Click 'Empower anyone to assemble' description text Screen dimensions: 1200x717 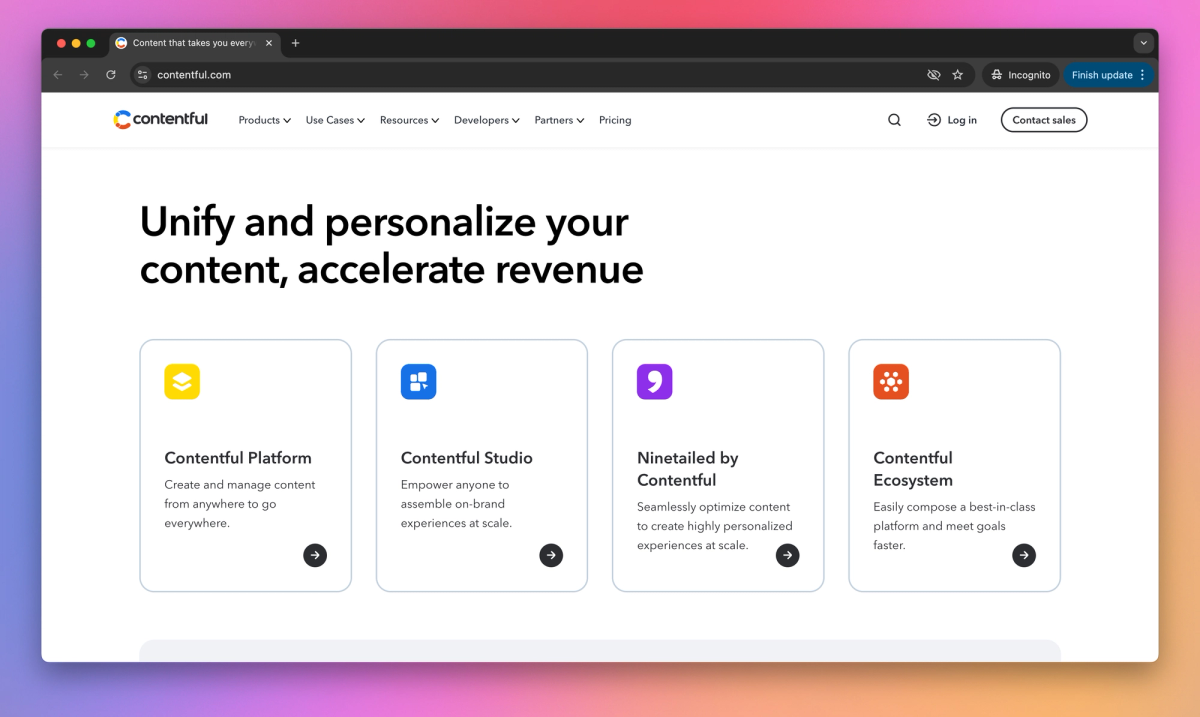tap(457, 504)
